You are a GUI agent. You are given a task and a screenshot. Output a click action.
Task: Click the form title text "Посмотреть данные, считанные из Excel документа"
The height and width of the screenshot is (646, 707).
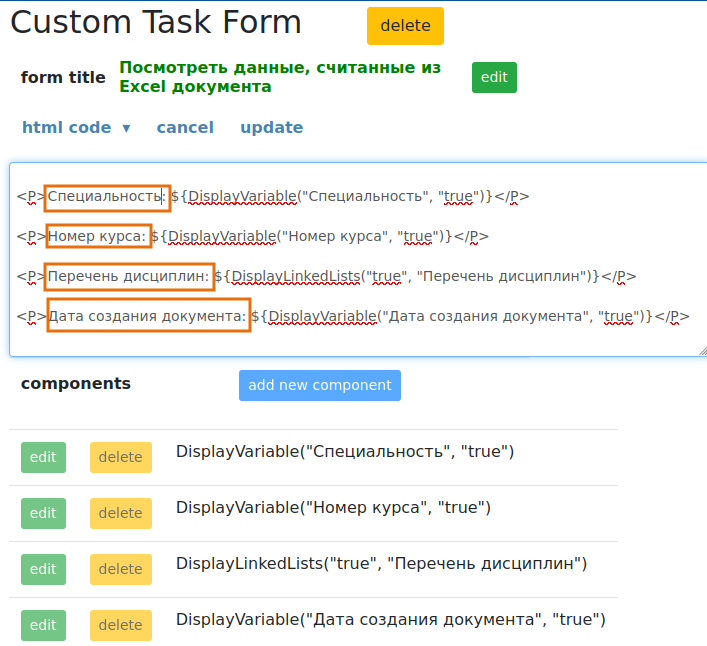coord(280,77)
